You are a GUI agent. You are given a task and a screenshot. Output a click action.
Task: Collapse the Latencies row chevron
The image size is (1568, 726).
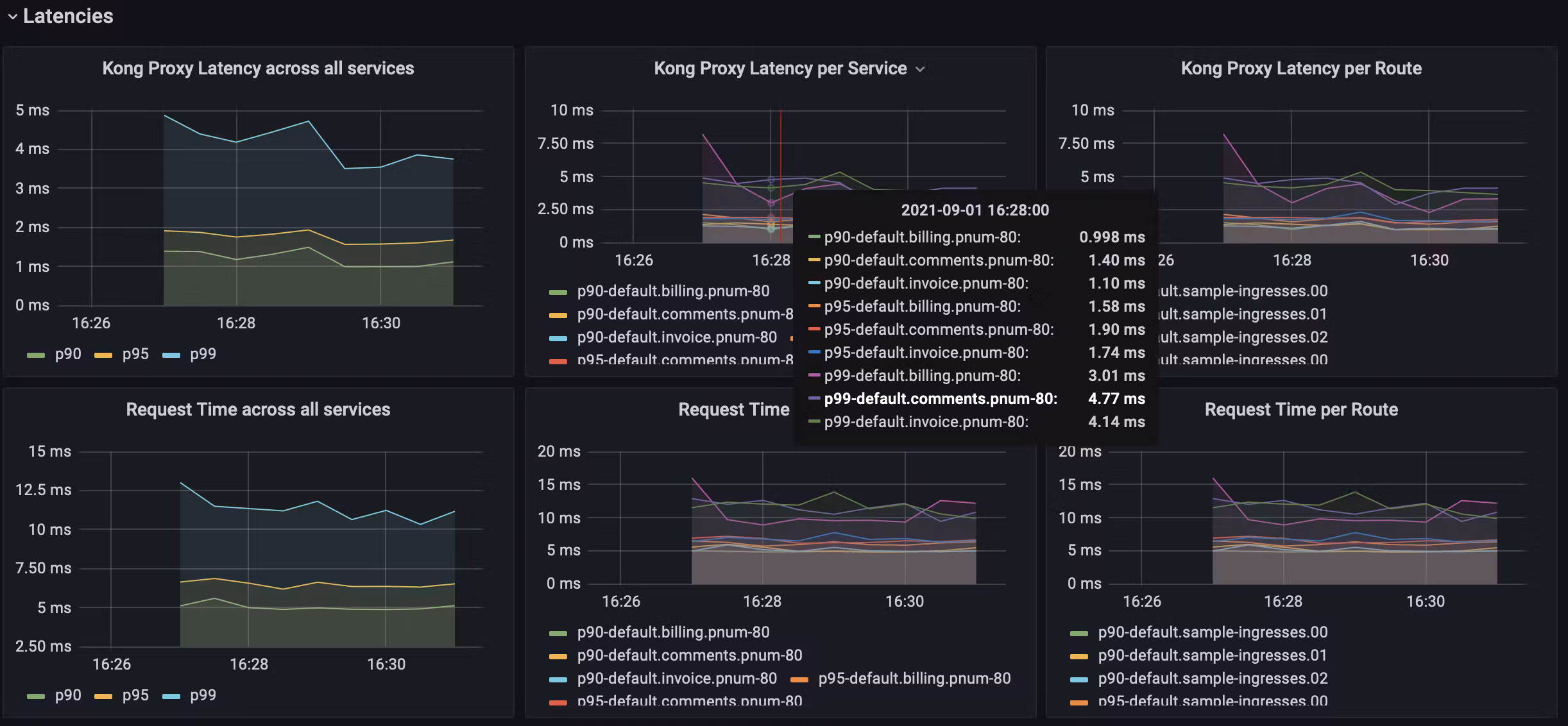click(12, 17)
